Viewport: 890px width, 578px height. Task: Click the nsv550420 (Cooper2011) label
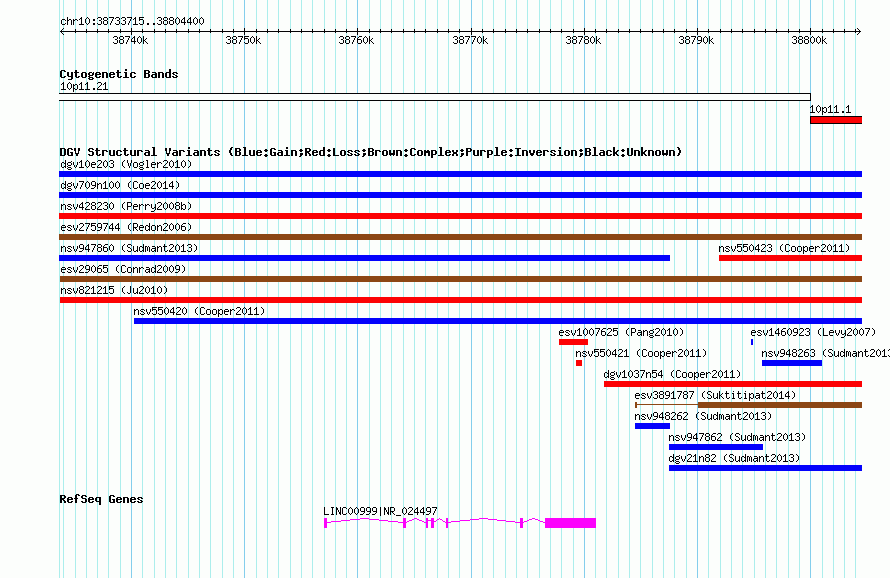point(199,311)
